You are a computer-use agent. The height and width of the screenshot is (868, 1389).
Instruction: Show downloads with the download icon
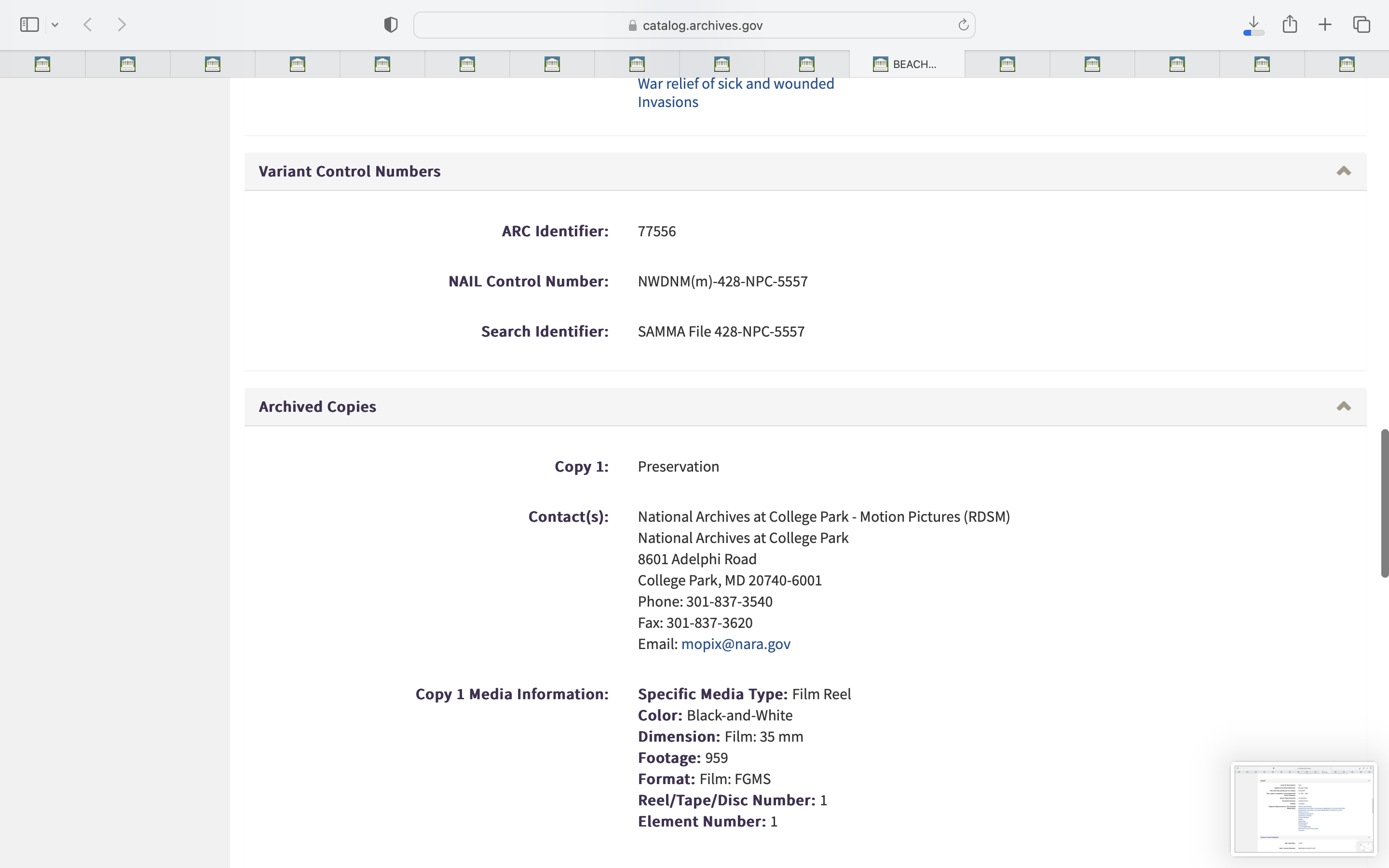click(1253, 25)
